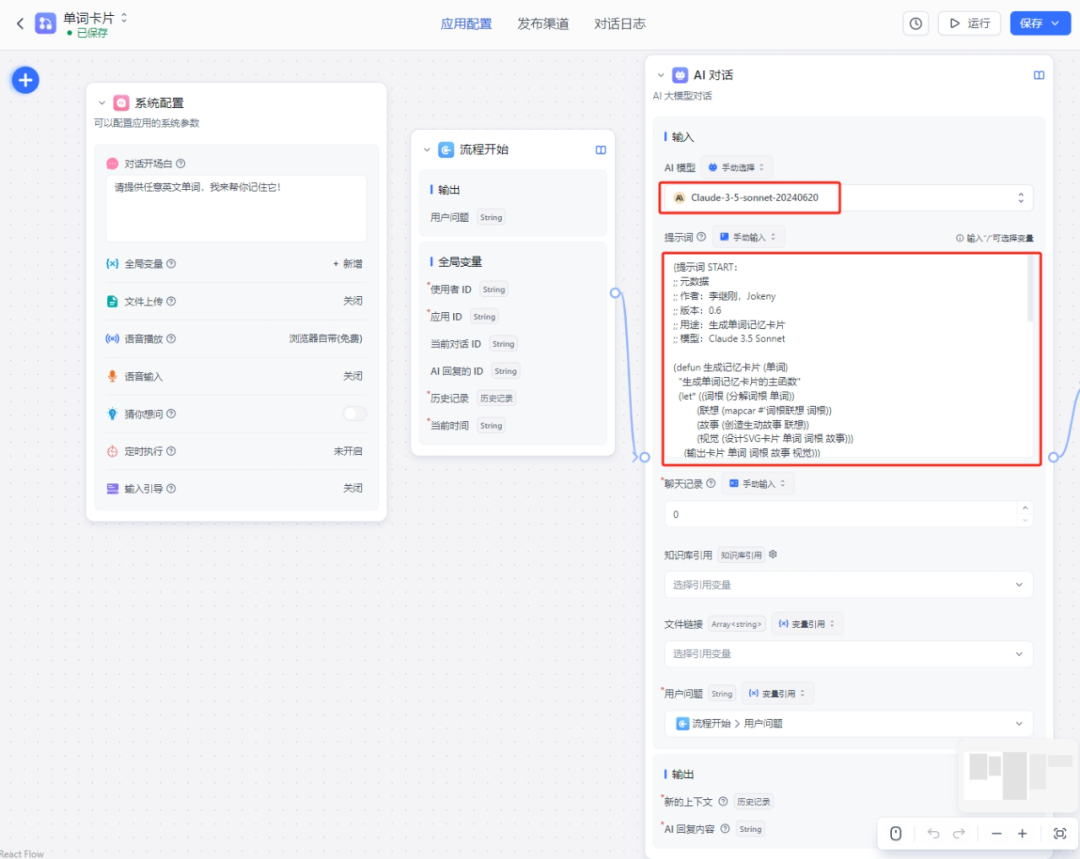Show help for 聊天记录

(x=711, y=484)
